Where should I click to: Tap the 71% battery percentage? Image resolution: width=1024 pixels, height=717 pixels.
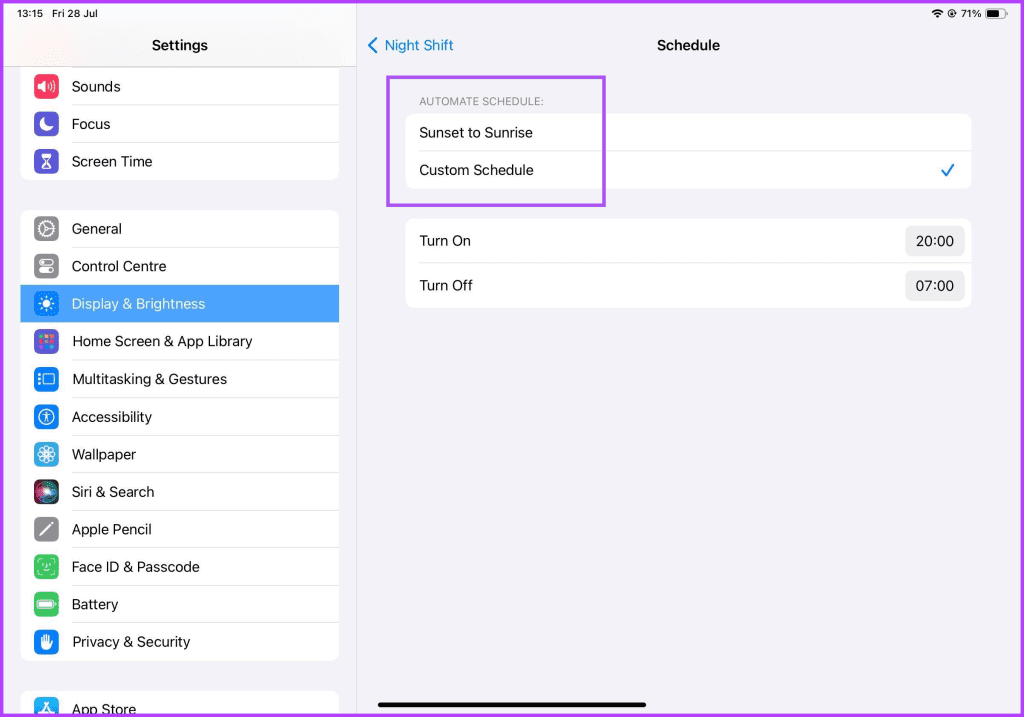[x=970, y=13]
